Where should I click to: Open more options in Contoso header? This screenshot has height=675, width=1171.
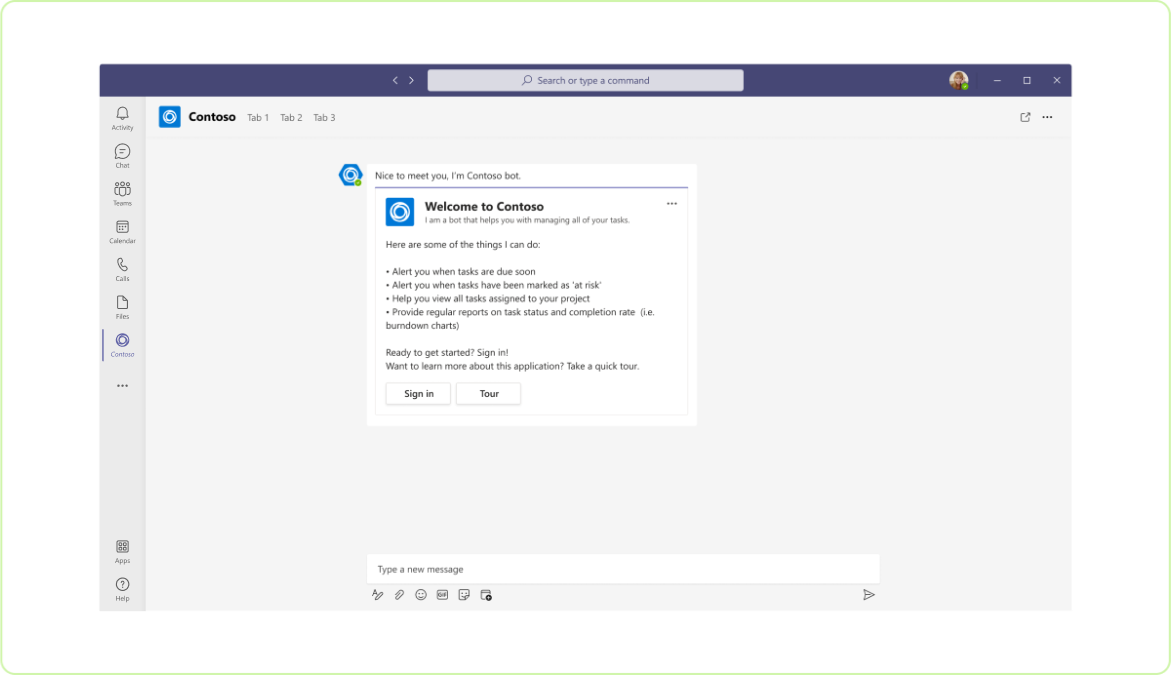coord(1048,117)
